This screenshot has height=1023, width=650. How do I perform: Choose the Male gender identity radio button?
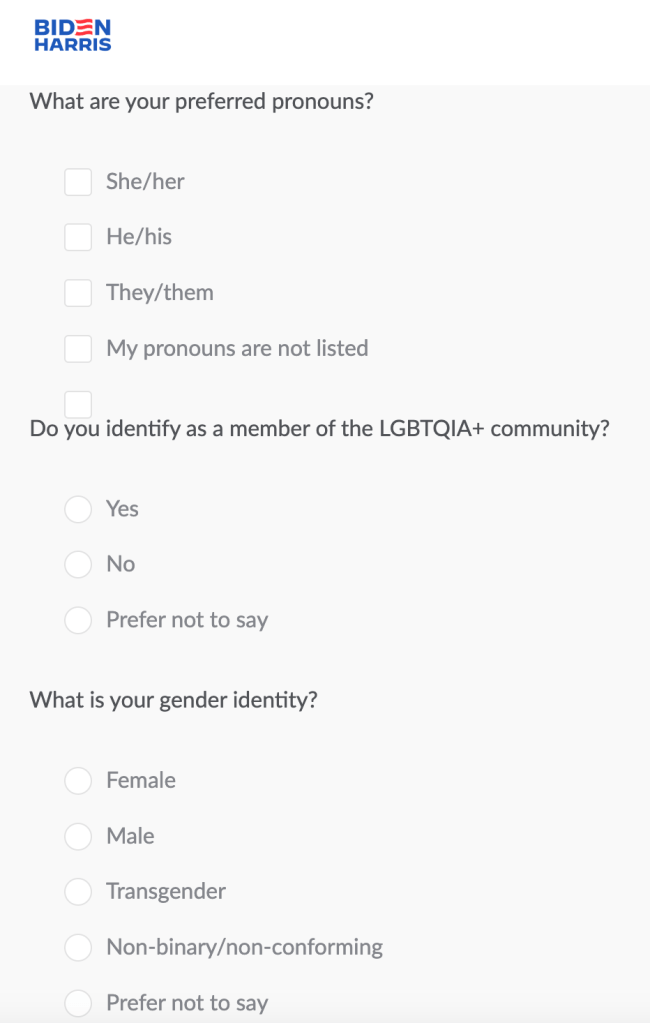[78, 836]
